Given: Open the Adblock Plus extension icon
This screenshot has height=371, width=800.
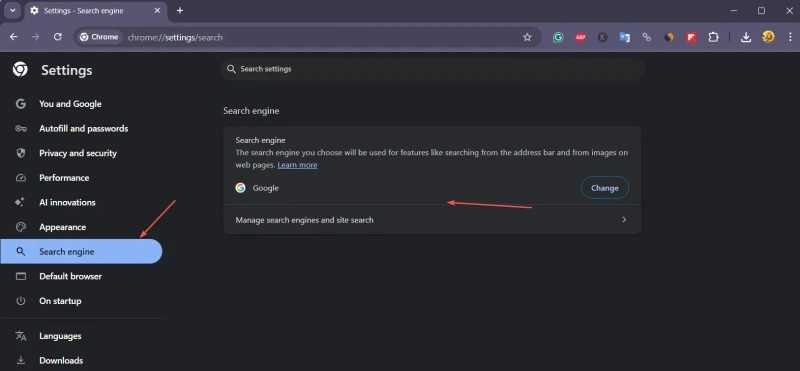Looking at the screenshot, I should click(580, 37).
